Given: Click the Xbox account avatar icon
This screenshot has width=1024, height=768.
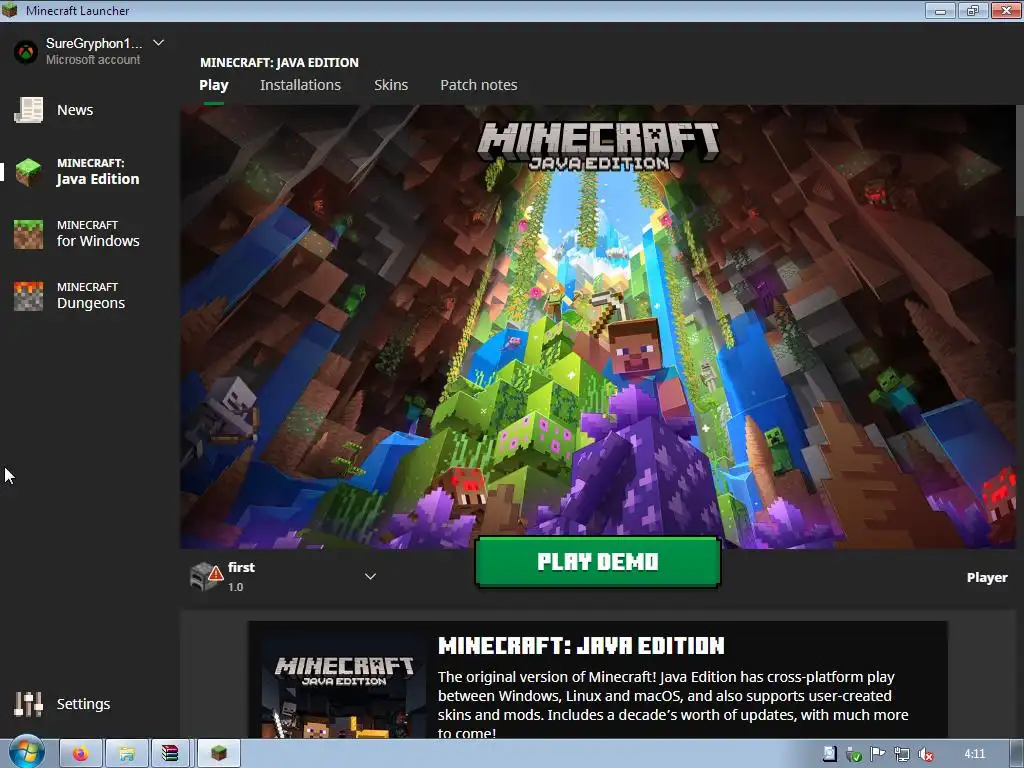Looking at the screenshot, I should click(x=26, y=52).
